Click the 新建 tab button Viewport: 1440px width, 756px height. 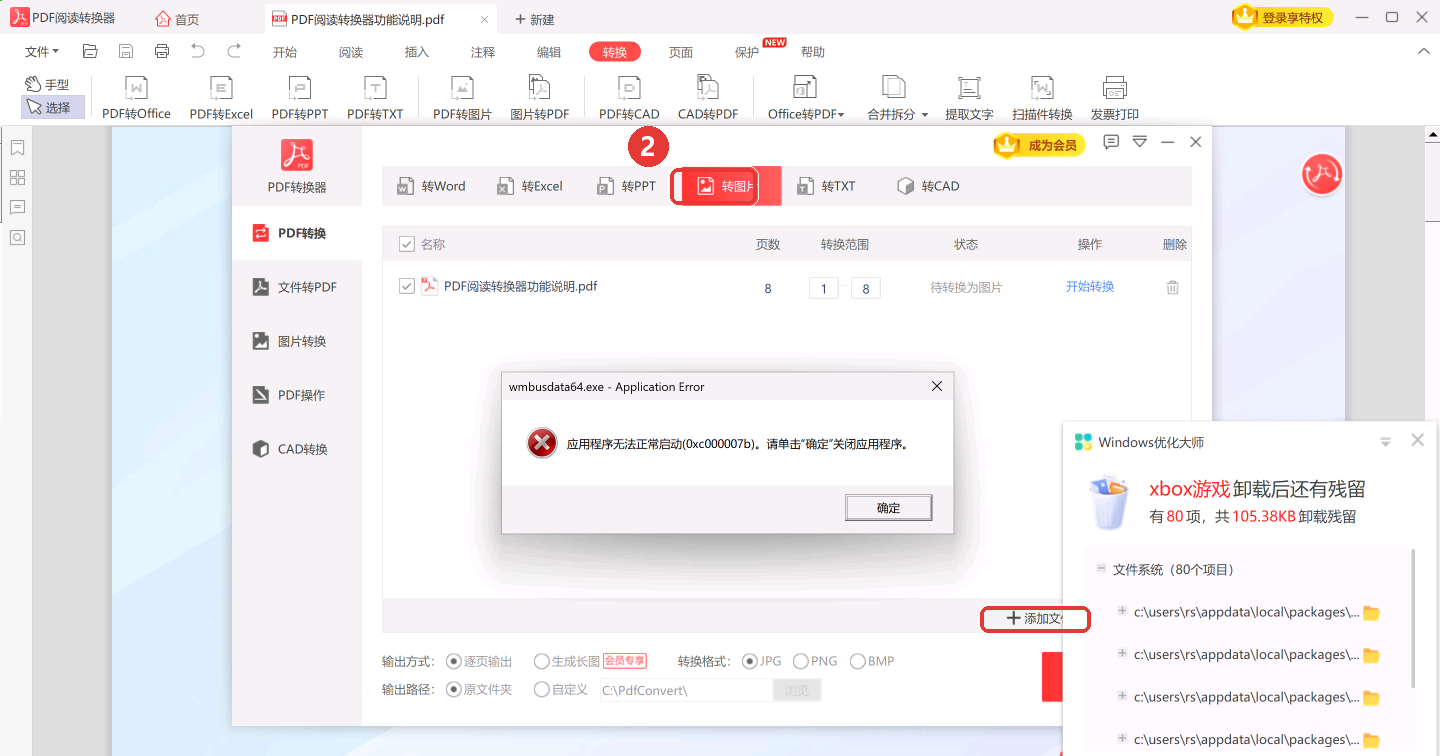point(535,20)
